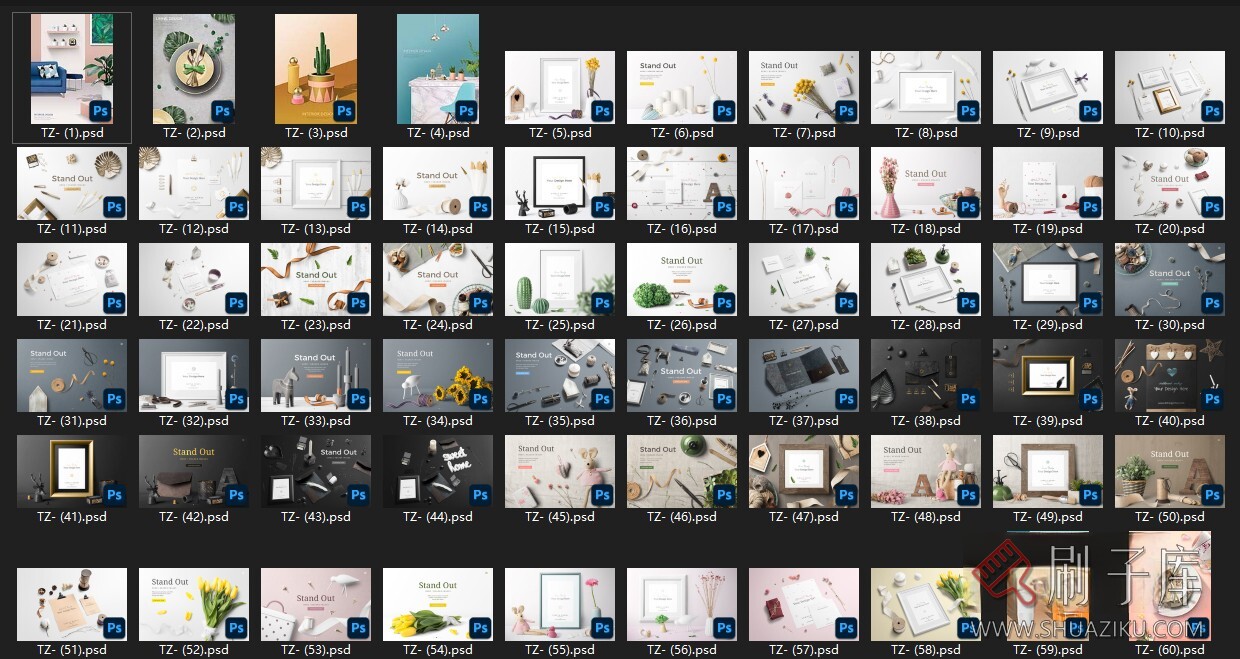1240x659 pixels.
Task: Click the file name TZ- (56).psd
Action: point(682,650)
